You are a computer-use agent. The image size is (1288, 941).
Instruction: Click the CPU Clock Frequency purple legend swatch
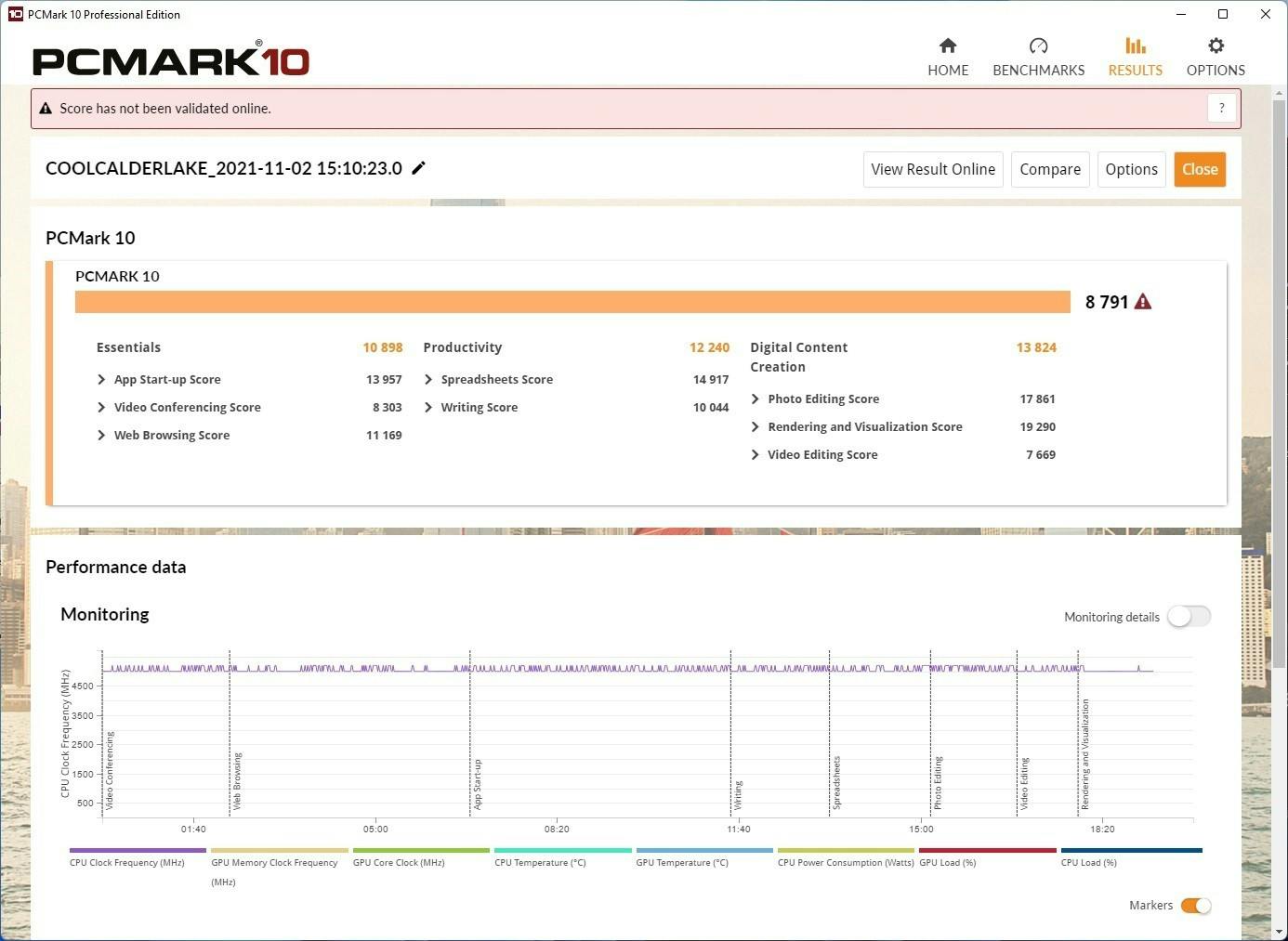click(138, 850)
